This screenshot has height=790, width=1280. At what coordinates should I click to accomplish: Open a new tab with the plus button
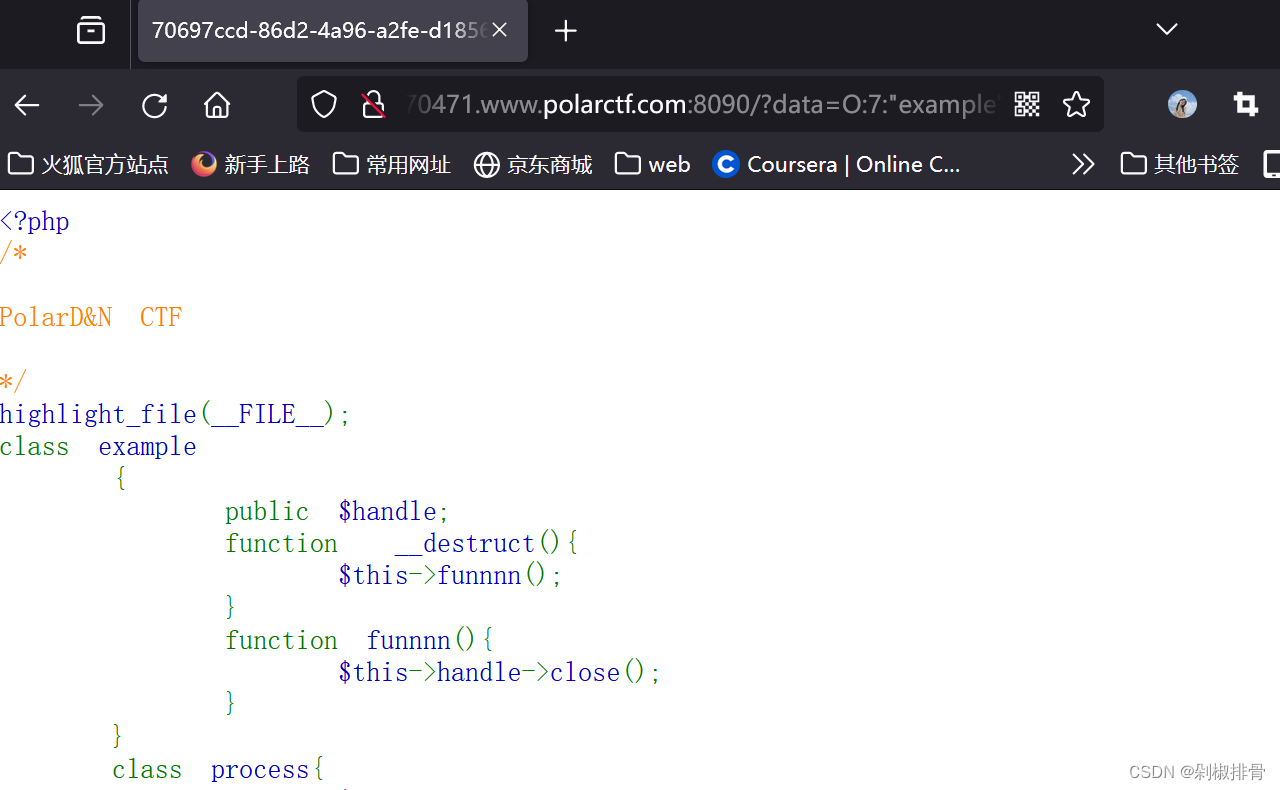coord(565,31)
